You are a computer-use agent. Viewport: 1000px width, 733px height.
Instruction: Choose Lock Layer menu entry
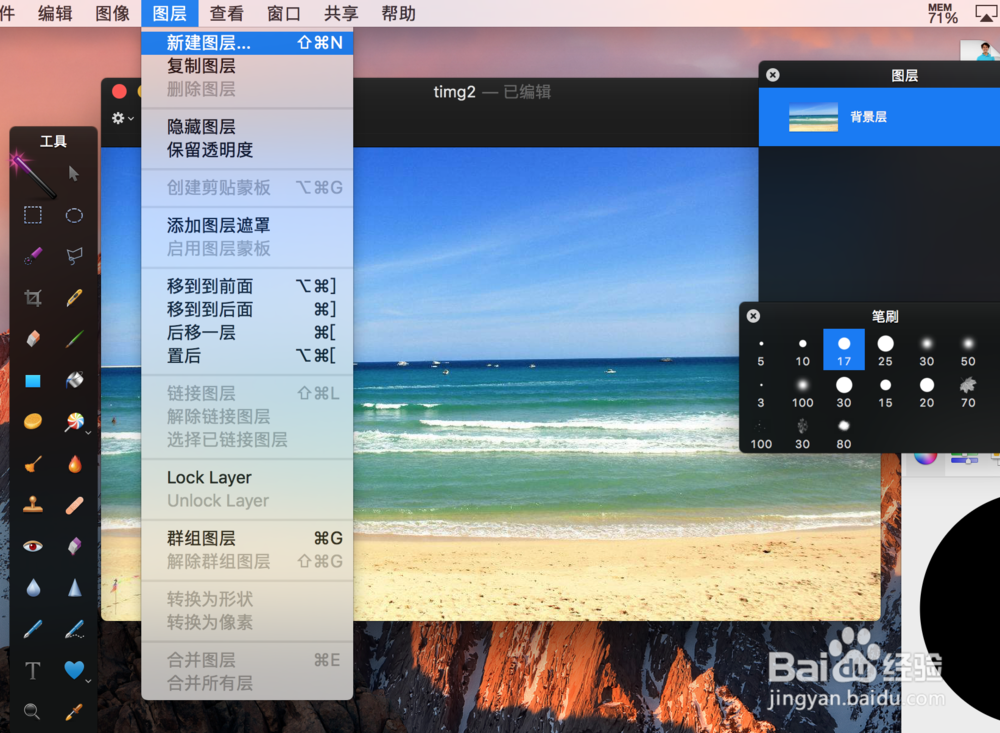[x=247, y=477]
